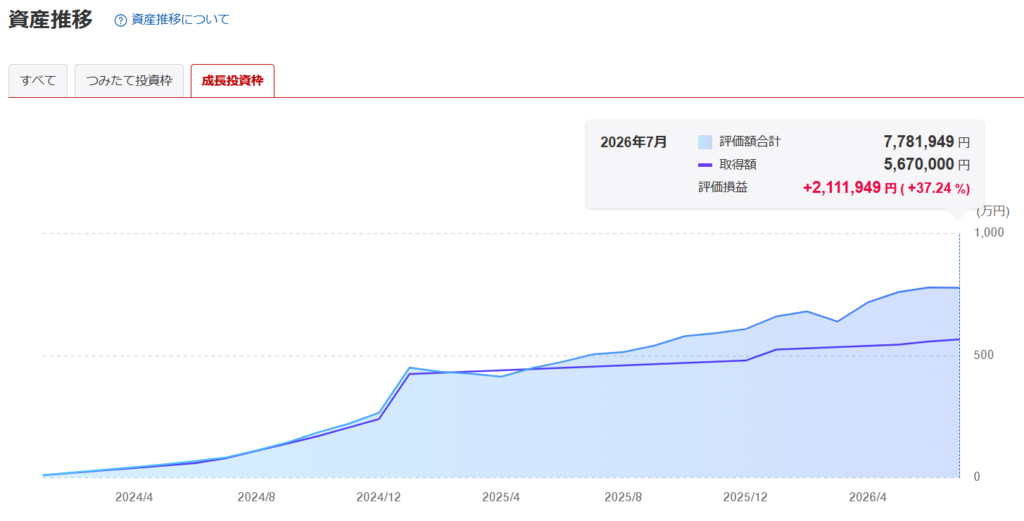1024x521 pixels.
Task: Click the 1,000 y-axis label
Action: [987, 233]
